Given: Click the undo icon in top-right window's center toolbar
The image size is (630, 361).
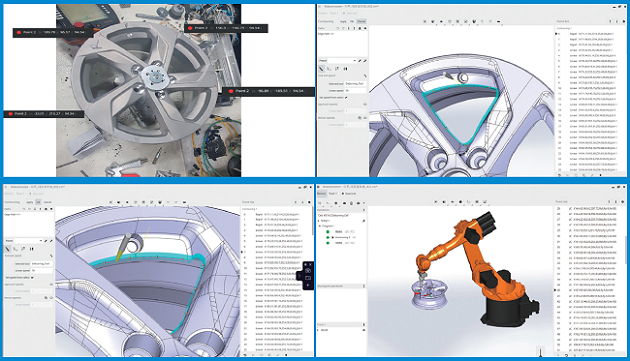Looking at the screenshot, I should (x=482, y=21).
